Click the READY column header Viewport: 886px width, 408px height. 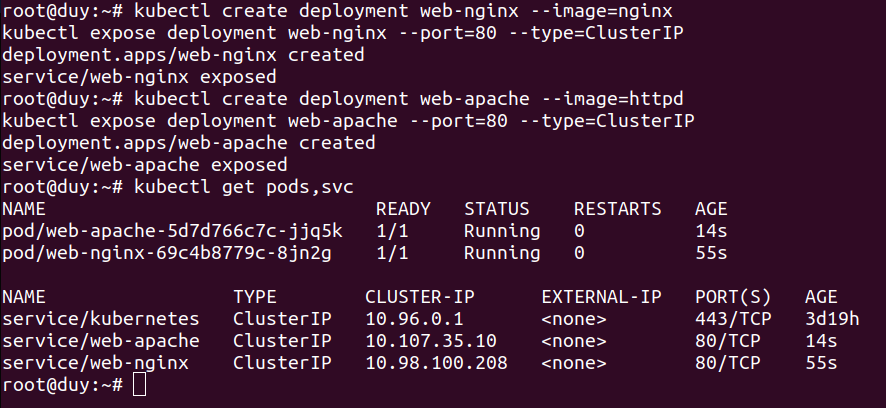pyautogui.click(x=403, y=209)
